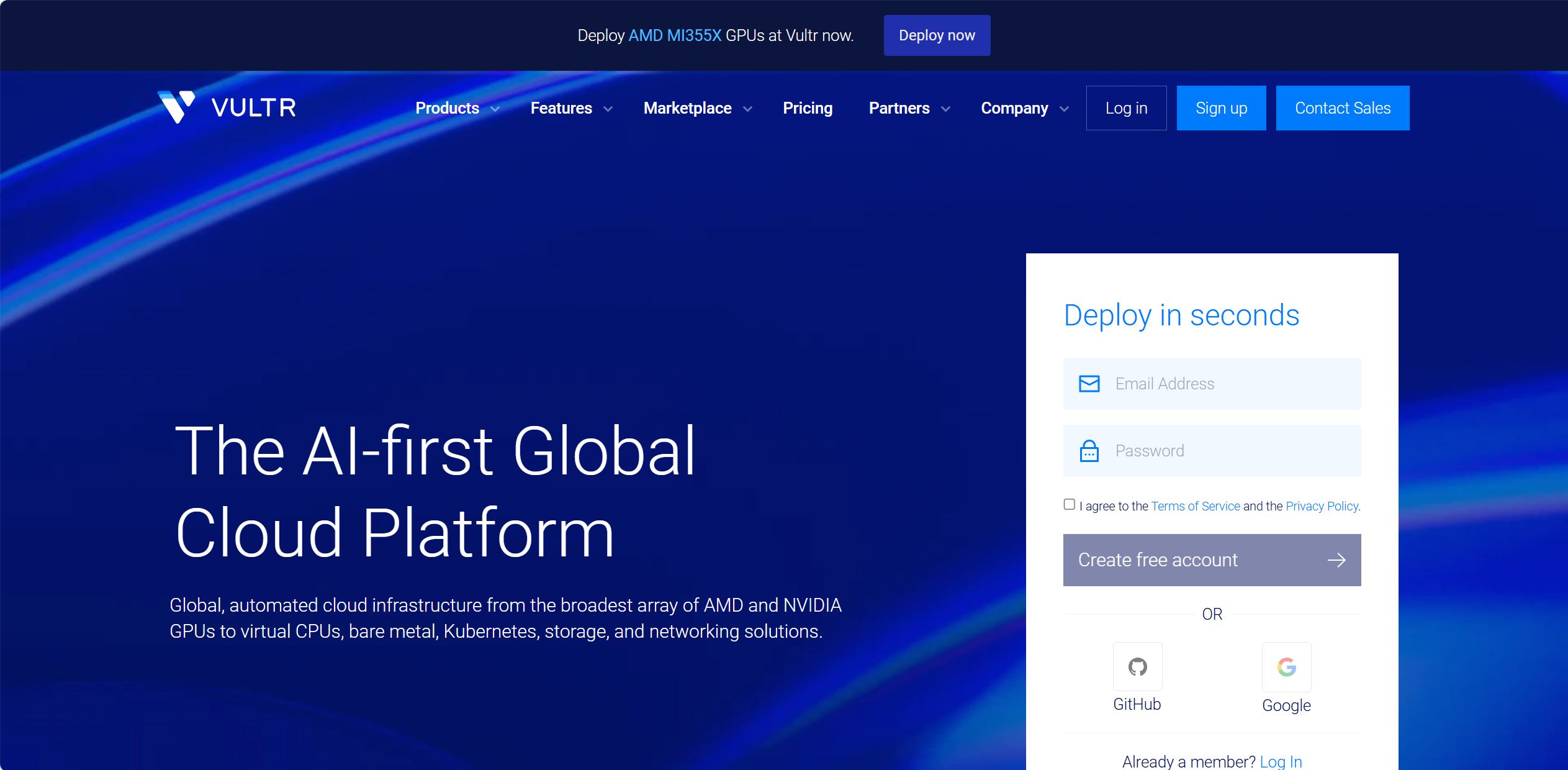The height and width of the screenshot is (770, 1568).
Task: Open the Products menu
Action: tap(447, 108)
